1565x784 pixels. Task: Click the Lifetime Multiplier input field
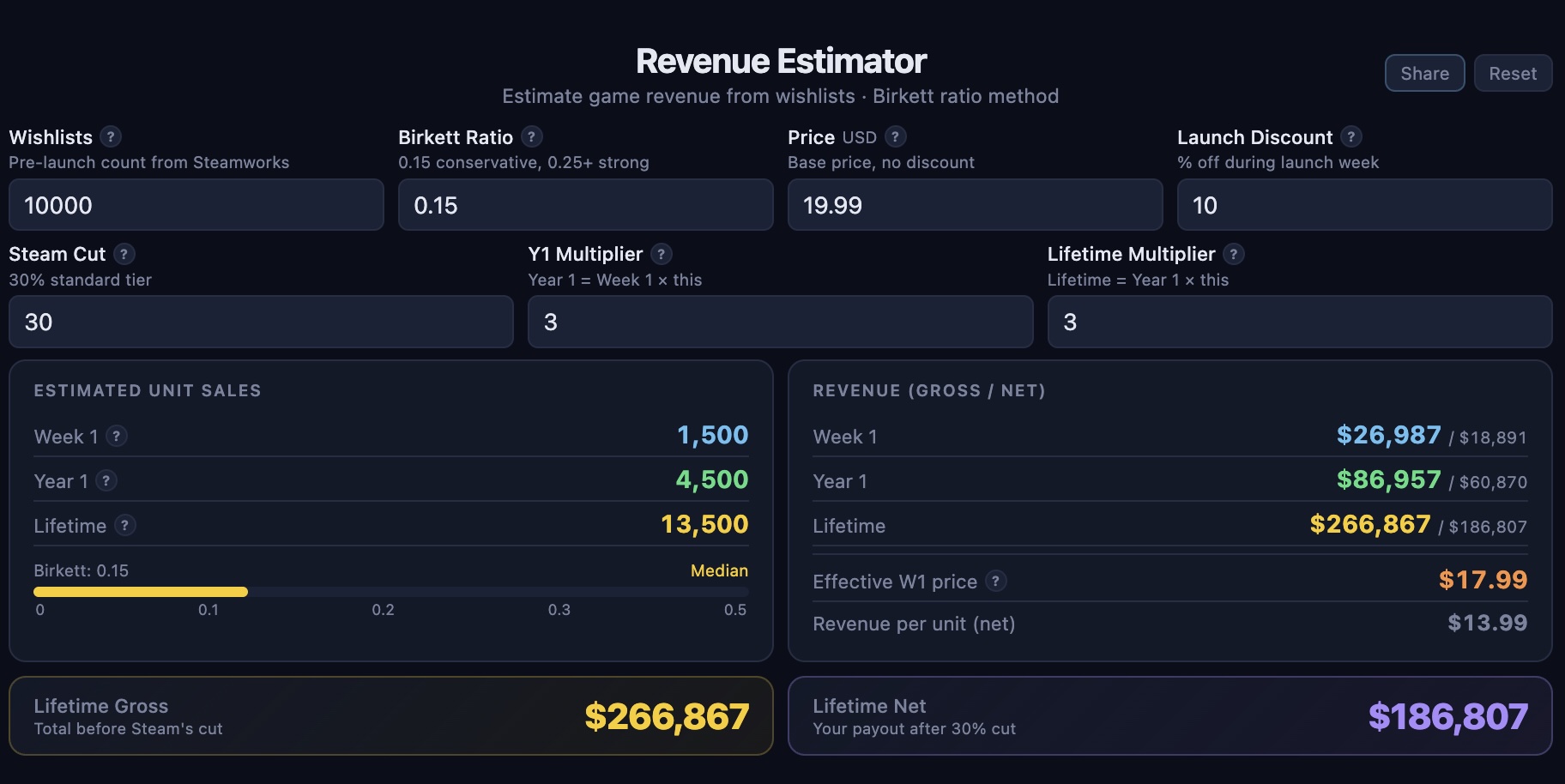click(1300, 322)
